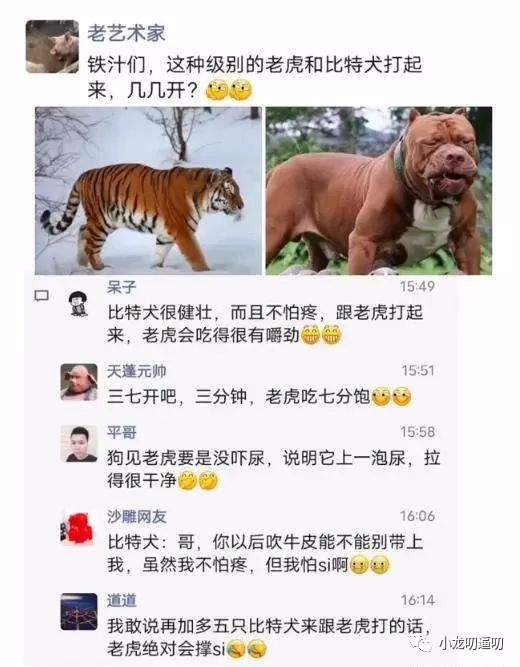Open the 老艺术家 username link
520x667 pixels.
126,33
